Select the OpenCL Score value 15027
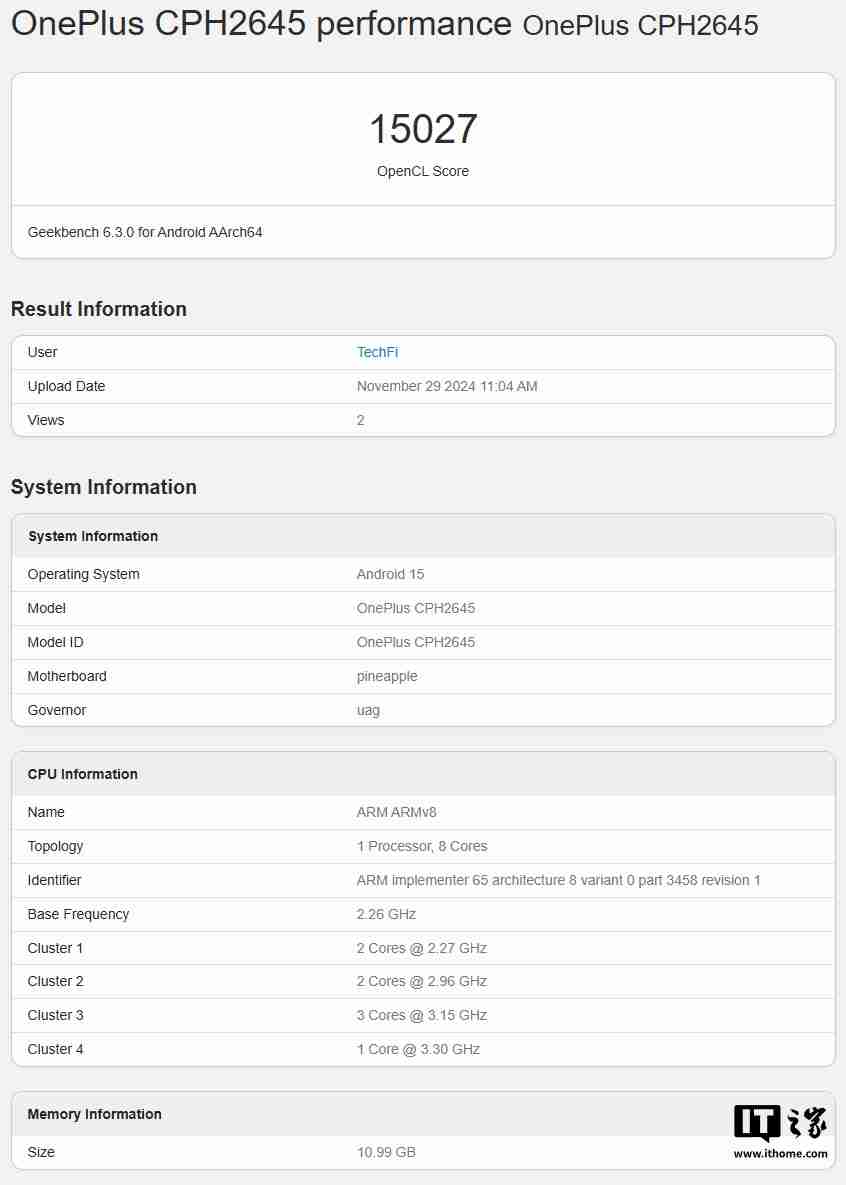 tap(422, 128)
